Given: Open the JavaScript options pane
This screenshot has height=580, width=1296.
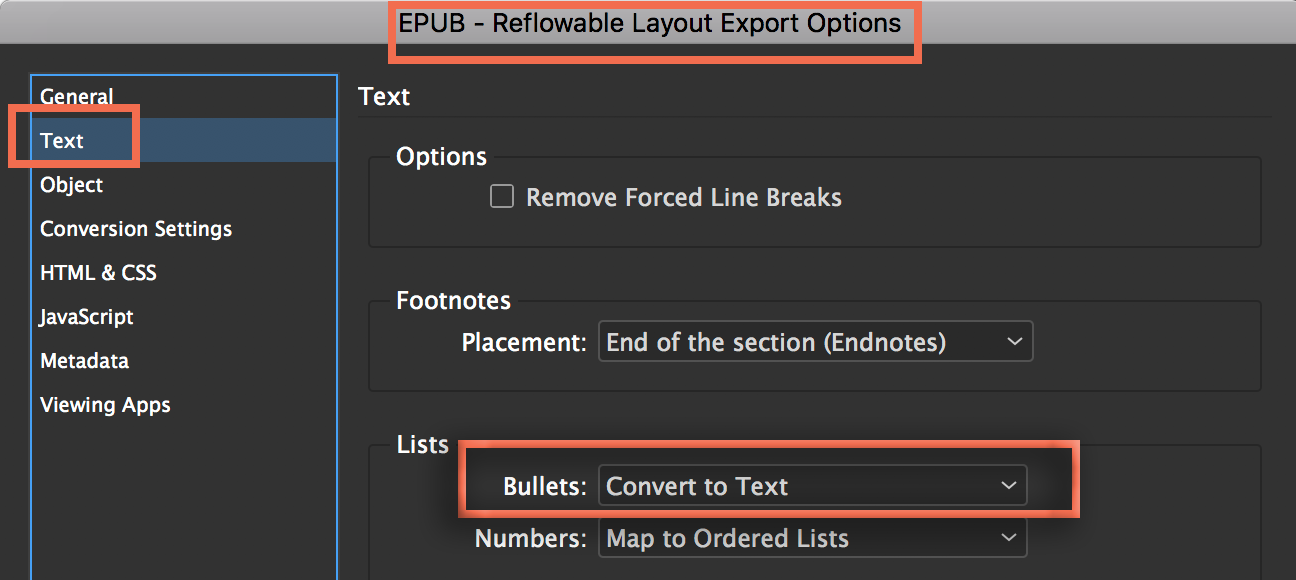Looking at the screenshot, I should click(x=86, y=317).
